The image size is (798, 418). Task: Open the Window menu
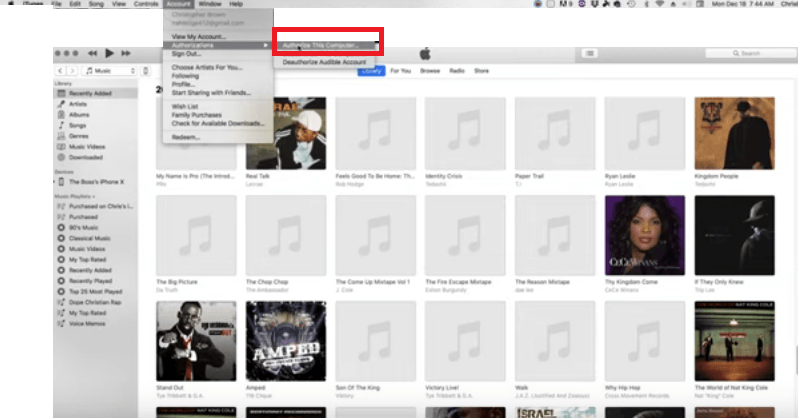pyautogui.click(x=210, y=4)
